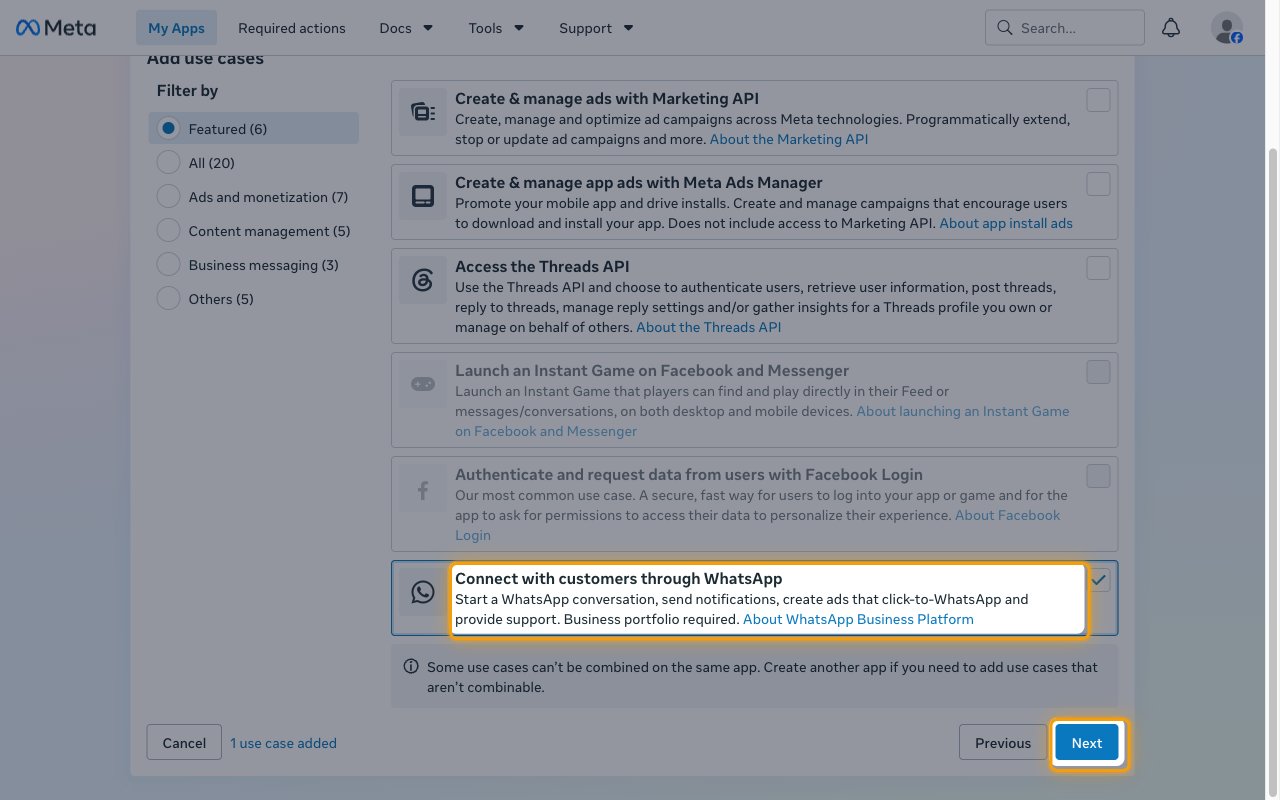This screenshot has width=1280, height=800.
Task: Check the Meta Ads Manager use case checkbox
Action: tap(1098, 184)
